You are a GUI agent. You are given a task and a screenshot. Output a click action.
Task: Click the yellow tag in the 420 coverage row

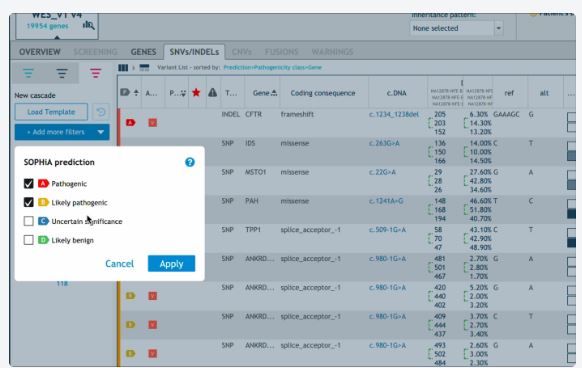click(130, 296)
